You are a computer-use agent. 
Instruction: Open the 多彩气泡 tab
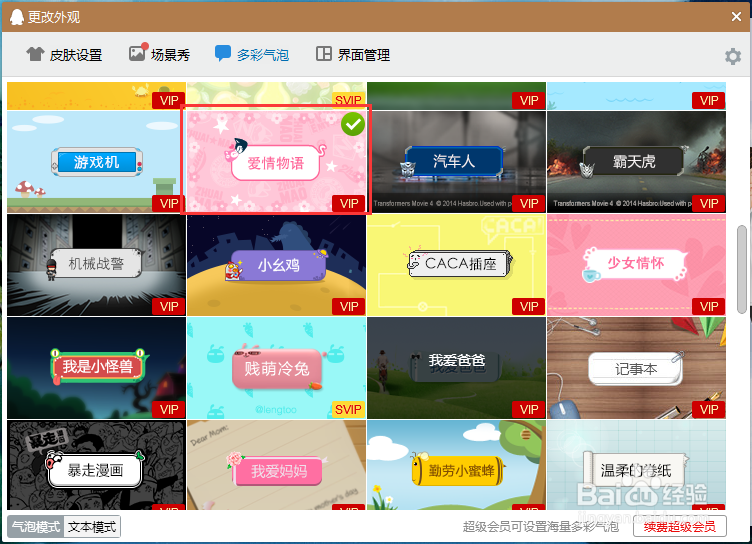pyautogui.click(x=252, y=55)
